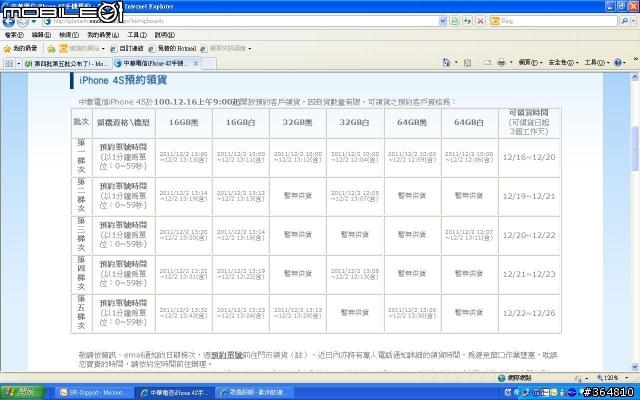The width and height of the screenshot is (640, 400).
Task: Open the 檢視(V) menu
Action: click(69, 35)
